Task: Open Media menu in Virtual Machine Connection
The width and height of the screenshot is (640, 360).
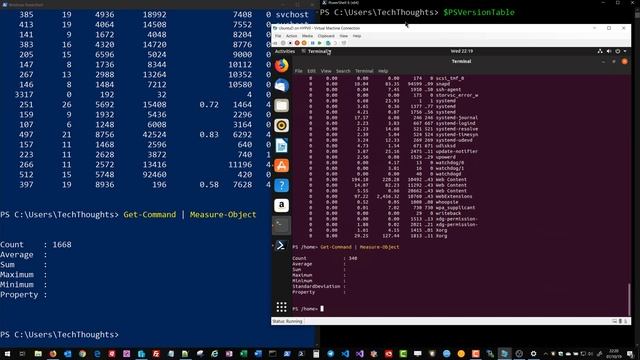Action: click(x=307, y=36)
